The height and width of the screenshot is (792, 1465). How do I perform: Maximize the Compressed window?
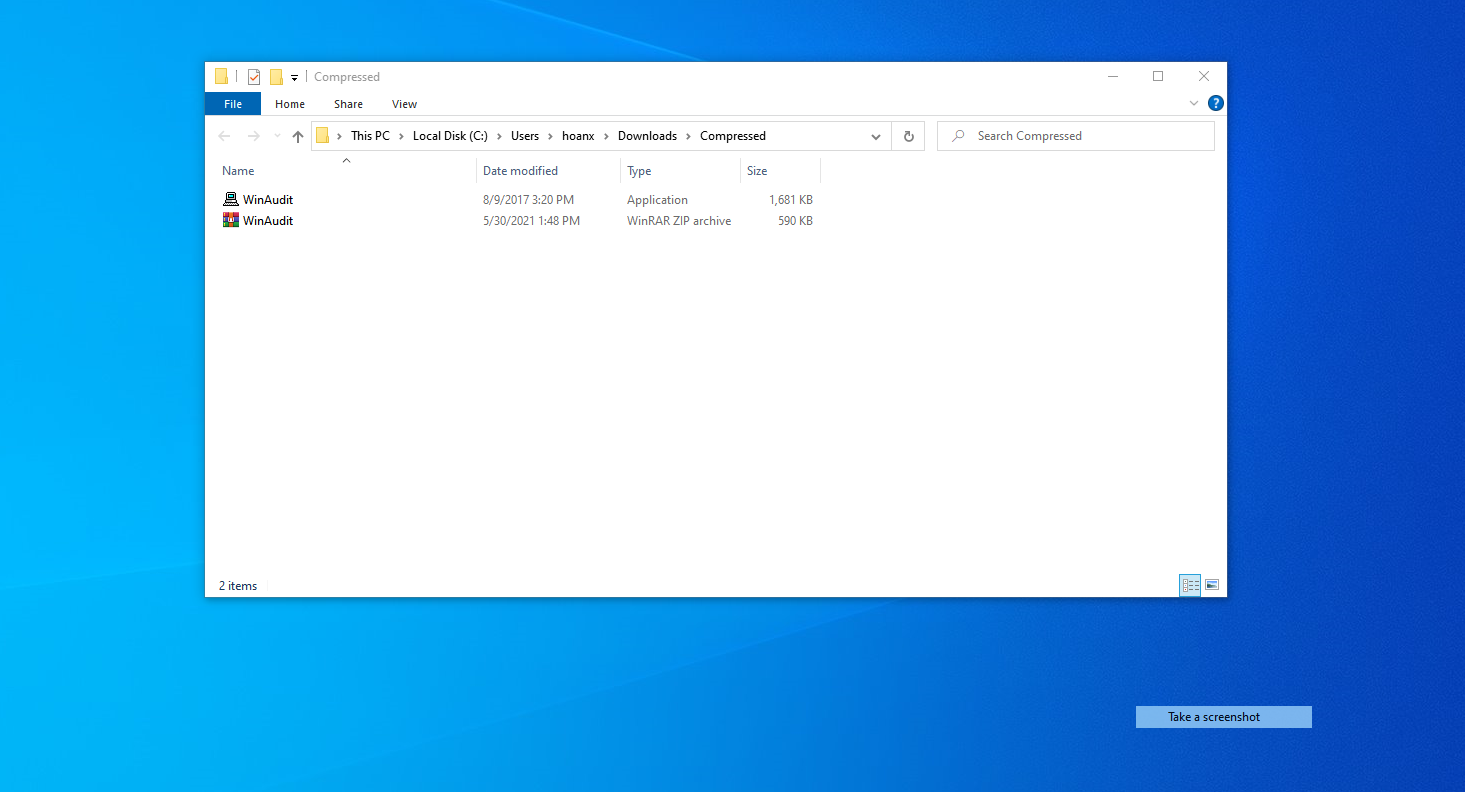point(1158,77)
